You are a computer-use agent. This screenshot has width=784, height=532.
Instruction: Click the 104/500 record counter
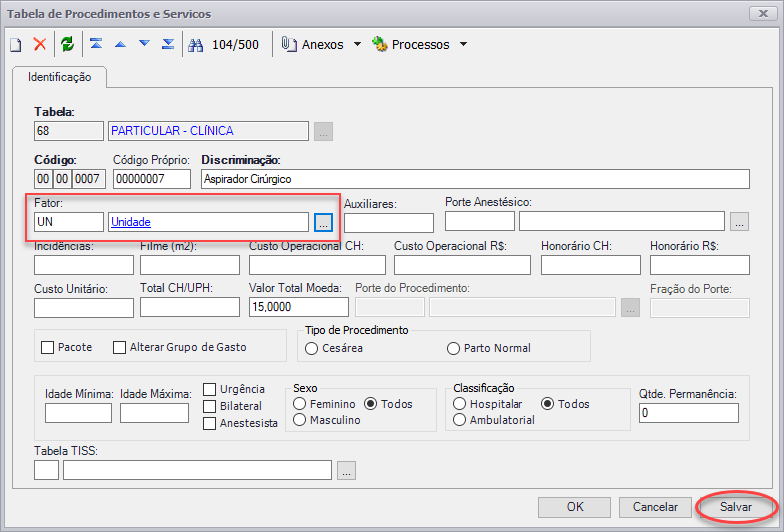point(236,44)
